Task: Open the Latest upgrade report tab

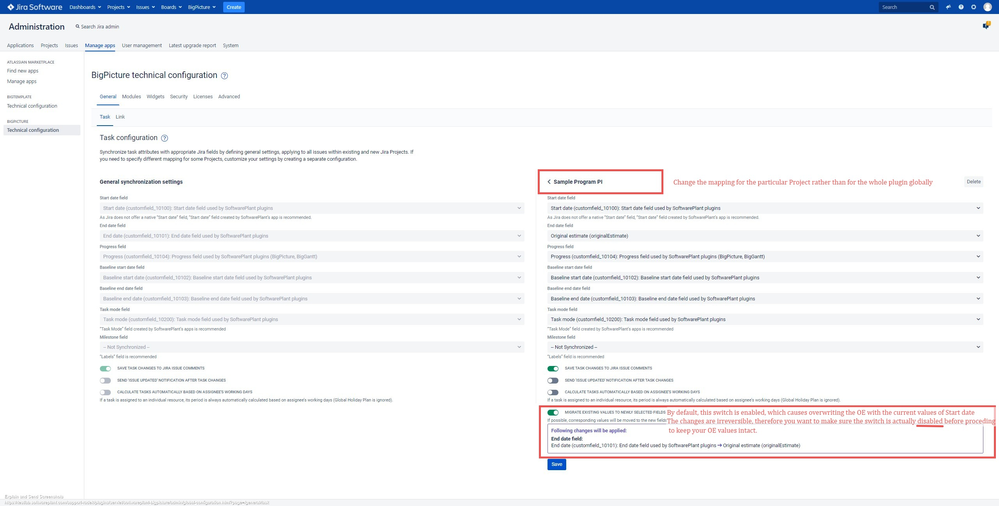Action: [x=192, y=46]
